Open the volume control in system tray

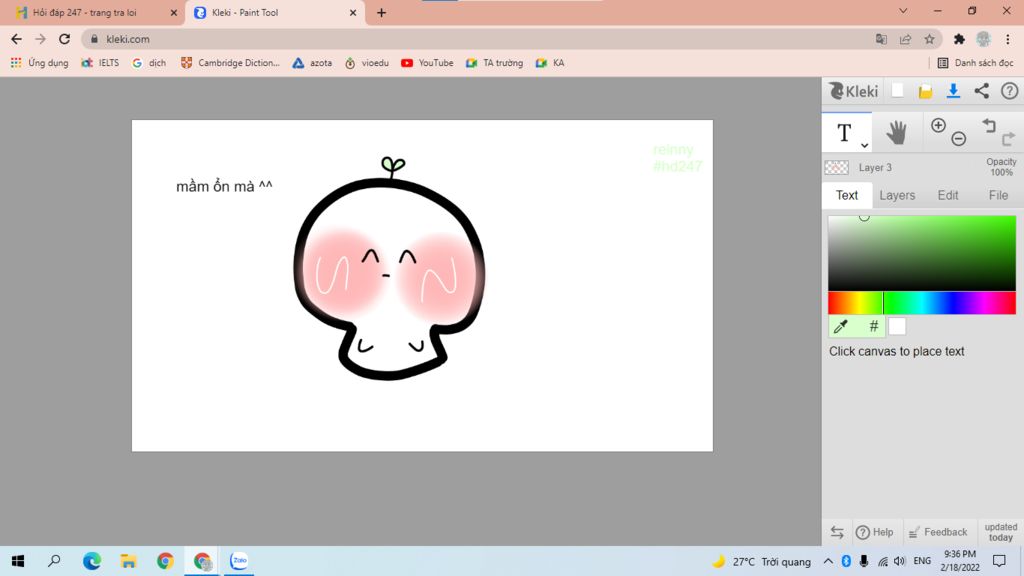[x=900, y=561]
